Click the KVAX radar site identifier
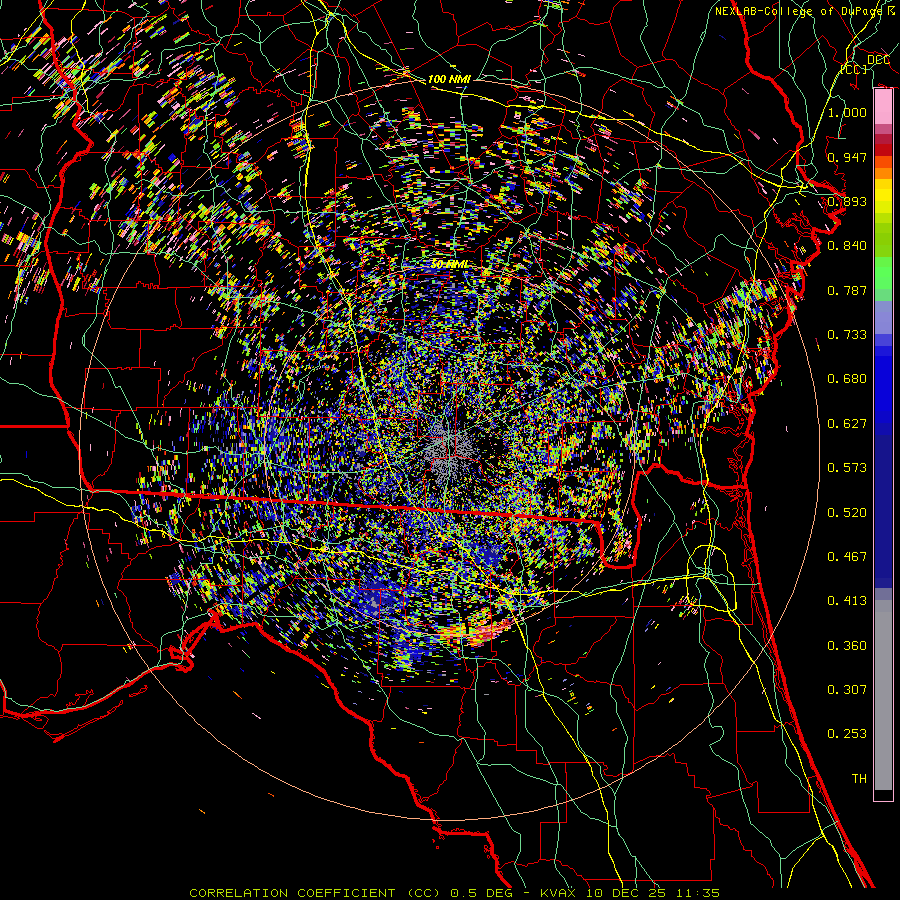This screenshot has height=900, width=900. click(x=559, y=893)
